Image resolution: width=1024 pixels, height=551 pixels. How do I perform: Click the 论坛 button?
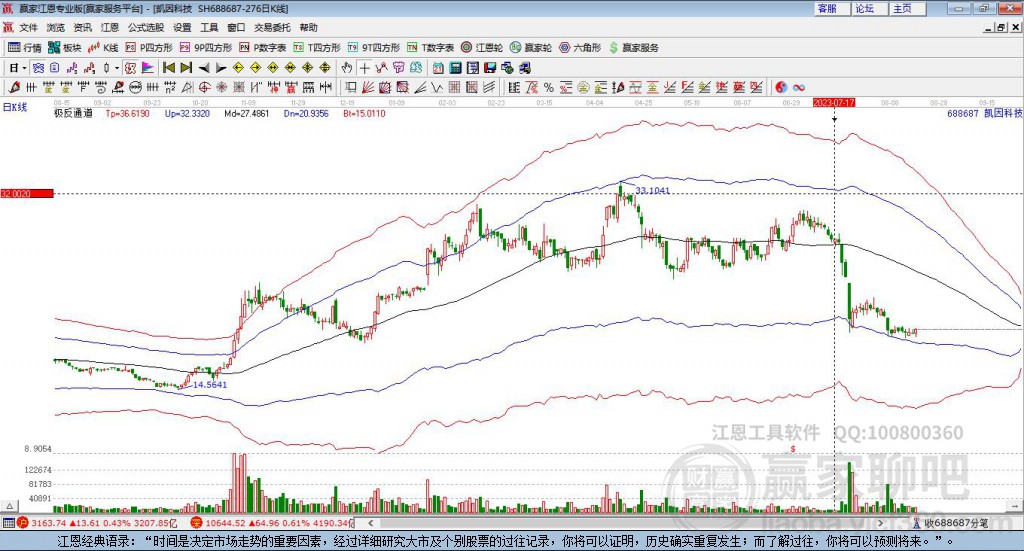(869, 8)
